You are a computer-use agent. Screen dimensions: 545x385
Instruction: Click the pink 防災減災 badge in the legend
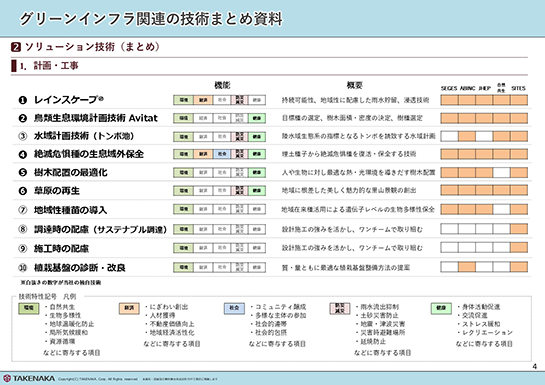point(340,308)
